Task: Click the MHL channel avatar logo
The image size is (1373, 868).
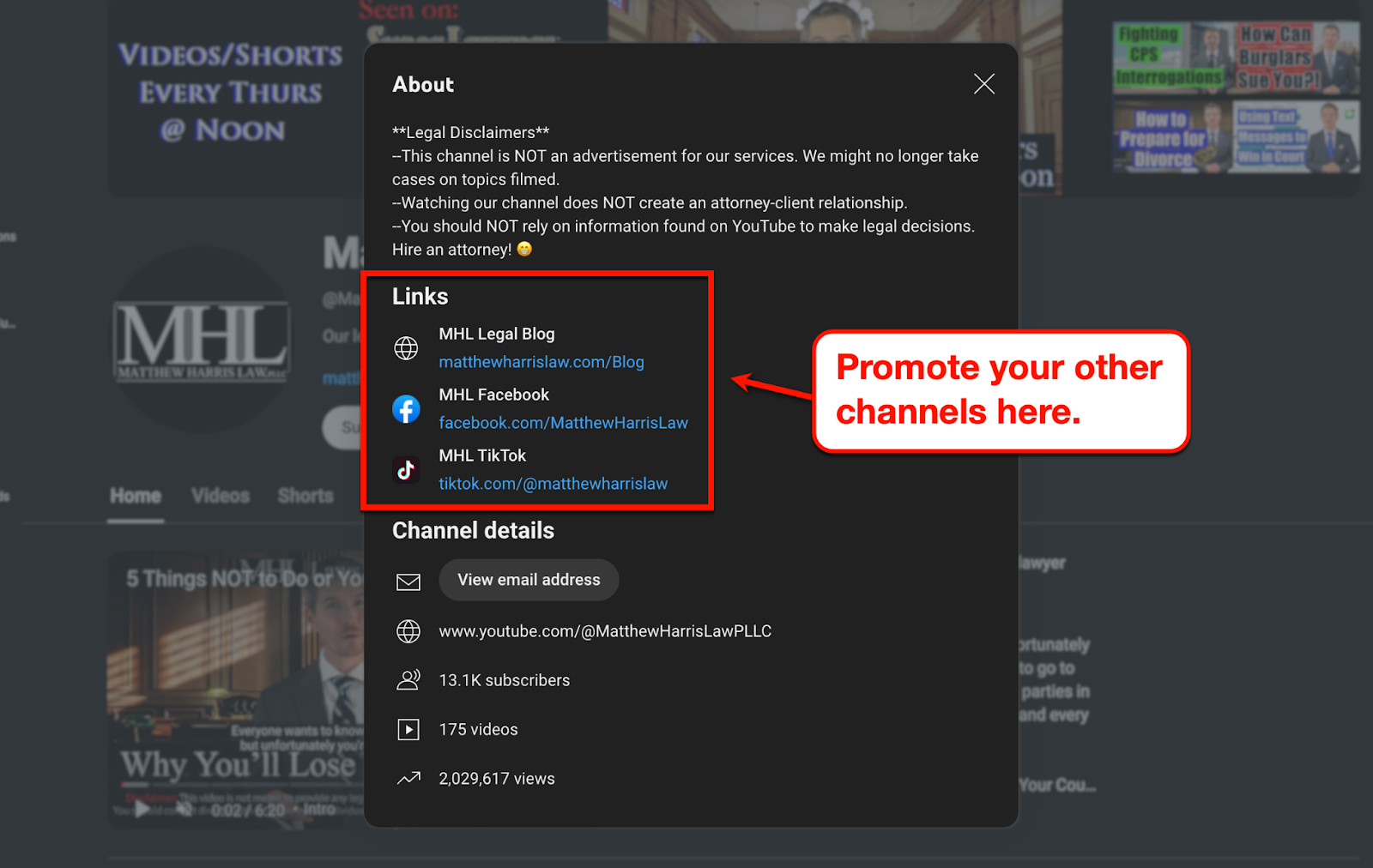Action: pos(202,341)
